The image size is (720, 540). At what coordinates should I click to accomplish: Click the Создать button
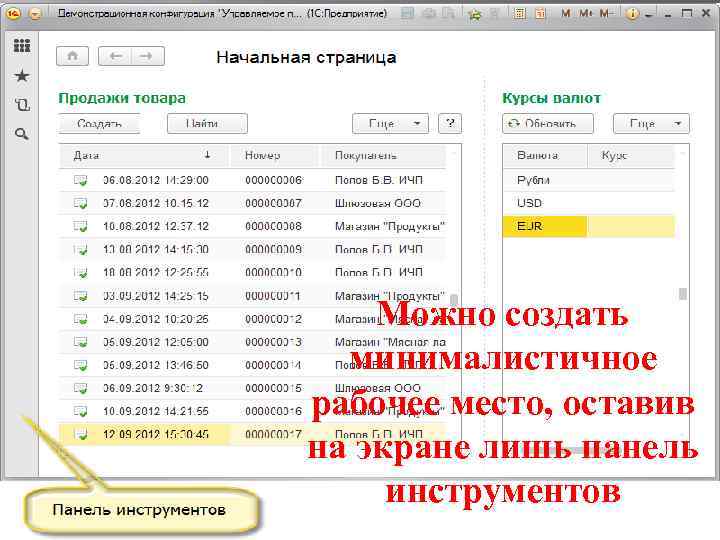(x=99, y=124)
